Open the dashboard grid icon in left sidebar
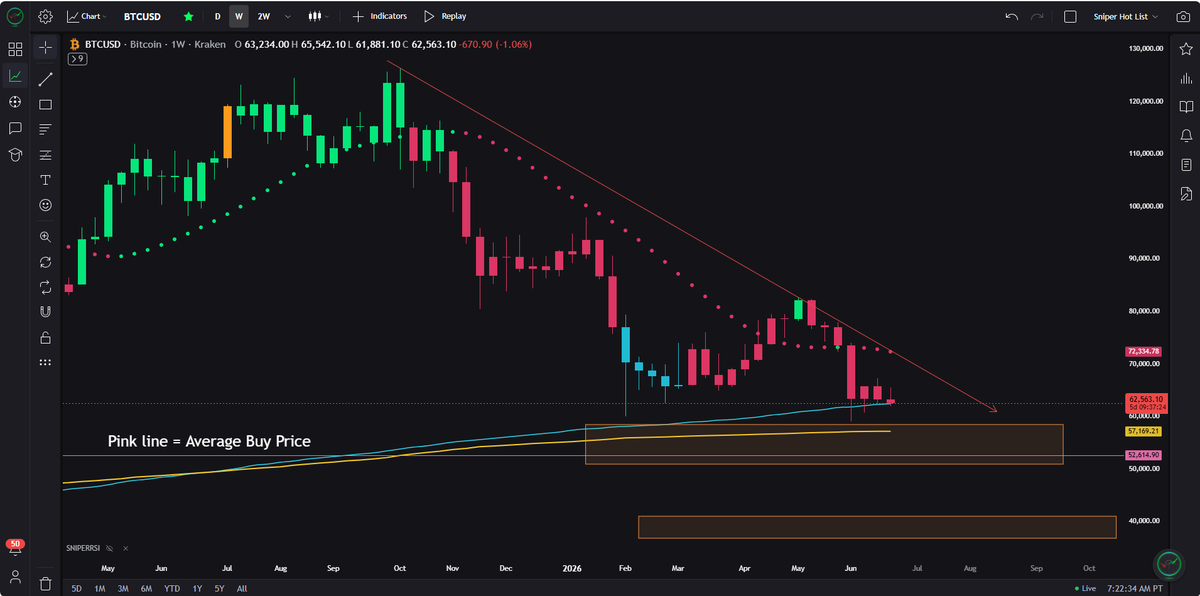 click(x=15, y=48)
